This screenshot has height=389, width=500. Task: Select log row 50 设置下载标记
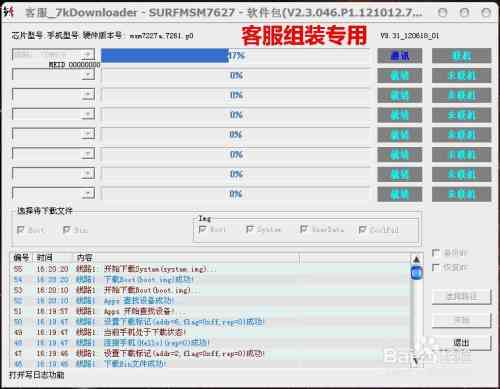[x=211, y=322]
